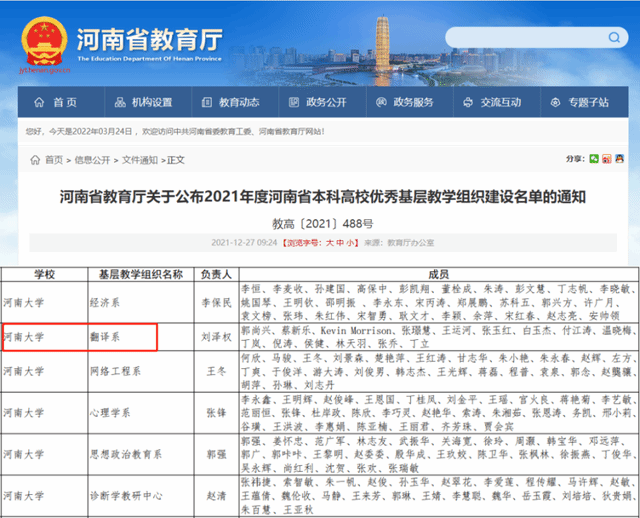The width and height of the screenshot is (640, 518).
Task: Click the members cell containing Kevin Morrison
Action: 439,337
